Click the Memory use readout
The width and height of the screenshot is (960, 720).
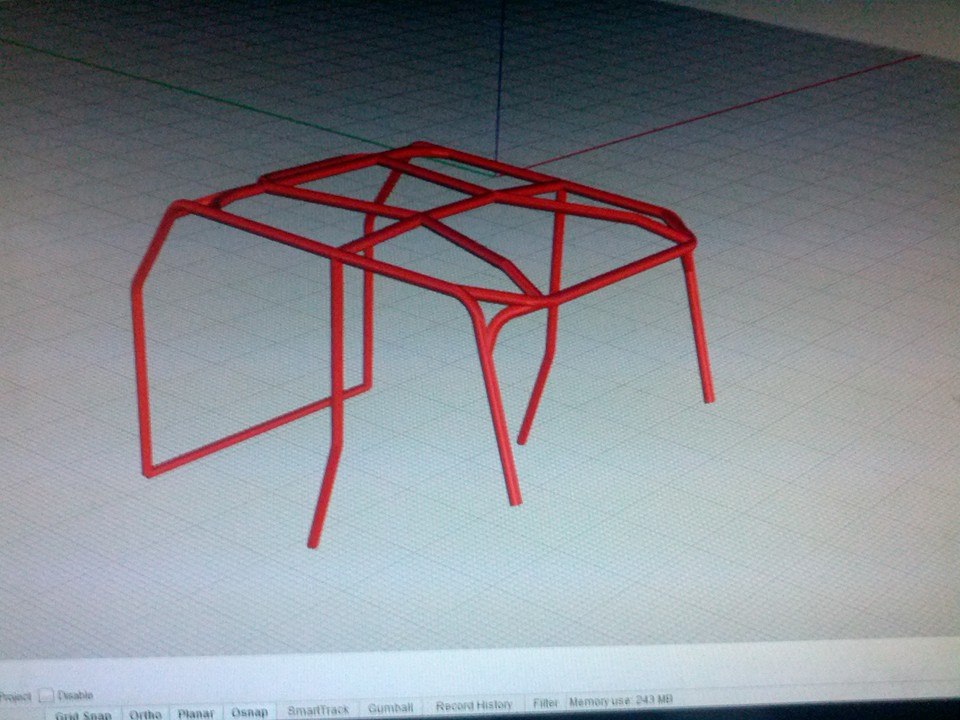[621, 700]
